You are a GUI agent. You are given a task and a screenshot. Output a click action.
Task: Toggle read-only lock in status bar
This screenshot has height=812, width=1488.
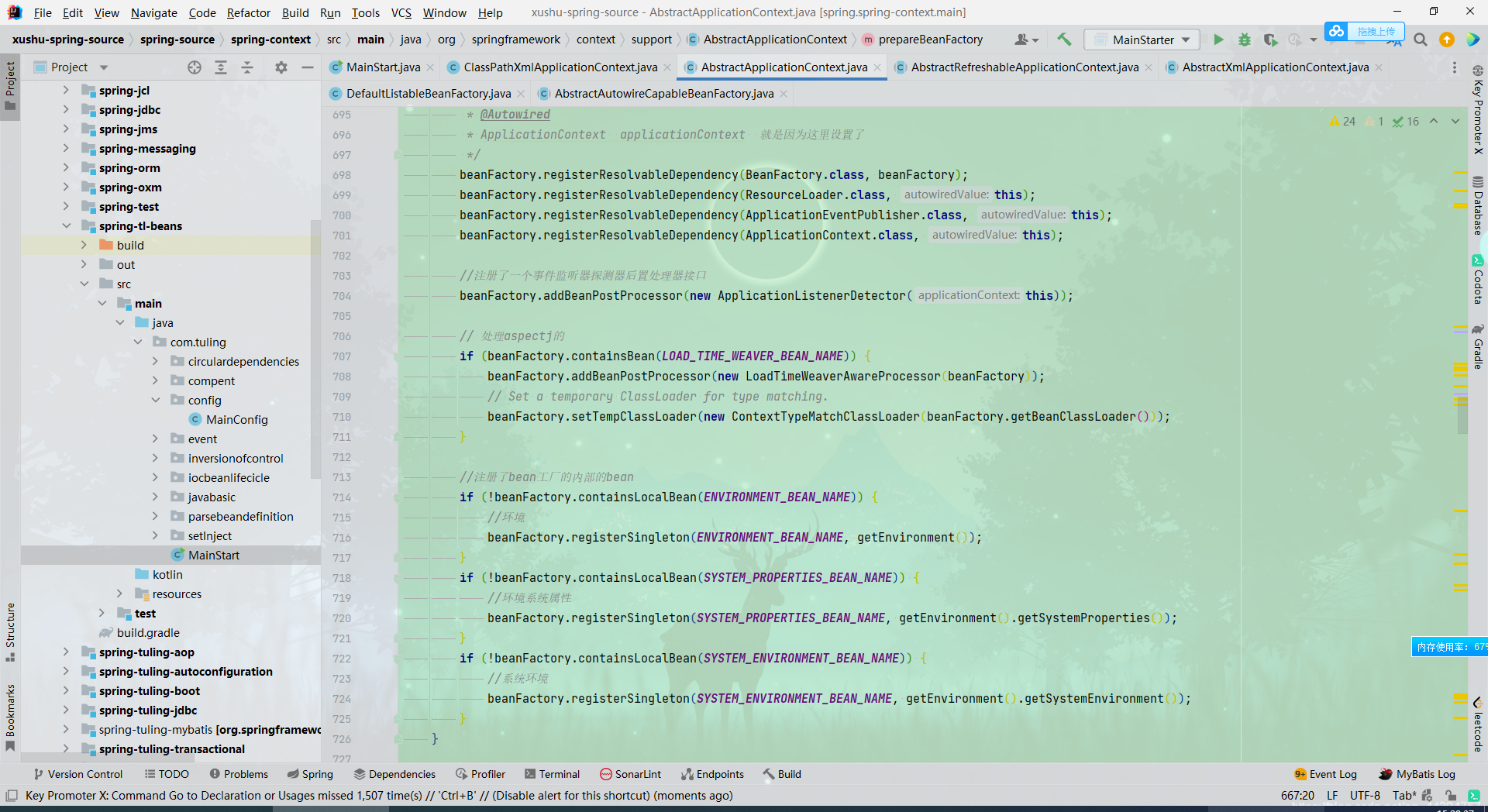(x=1450, y=796)
